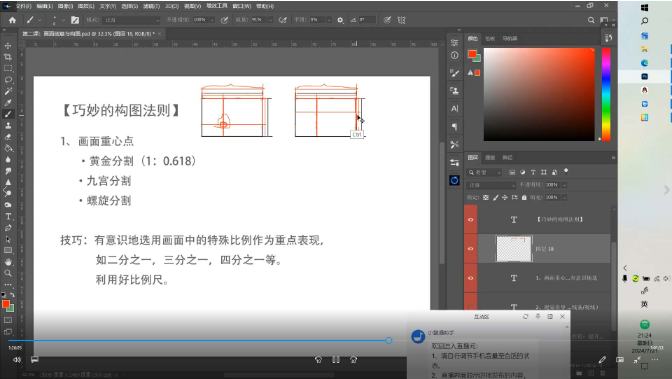Select the Eraser tool

(8, 137)
